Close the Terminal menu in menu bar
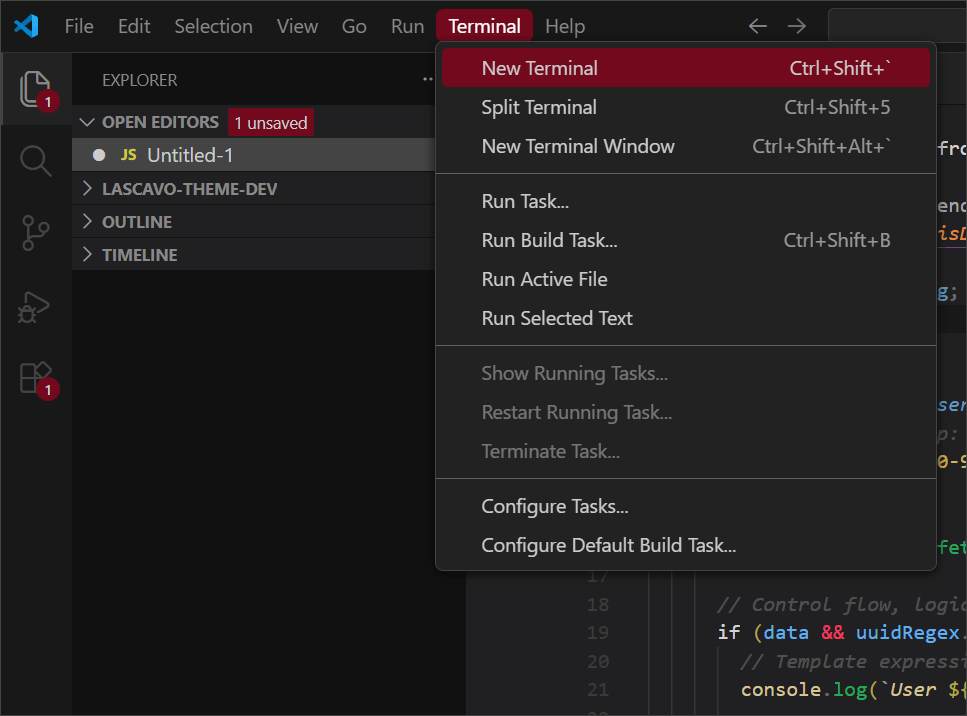The image size is (967, 716). click(x=484, y=26)
